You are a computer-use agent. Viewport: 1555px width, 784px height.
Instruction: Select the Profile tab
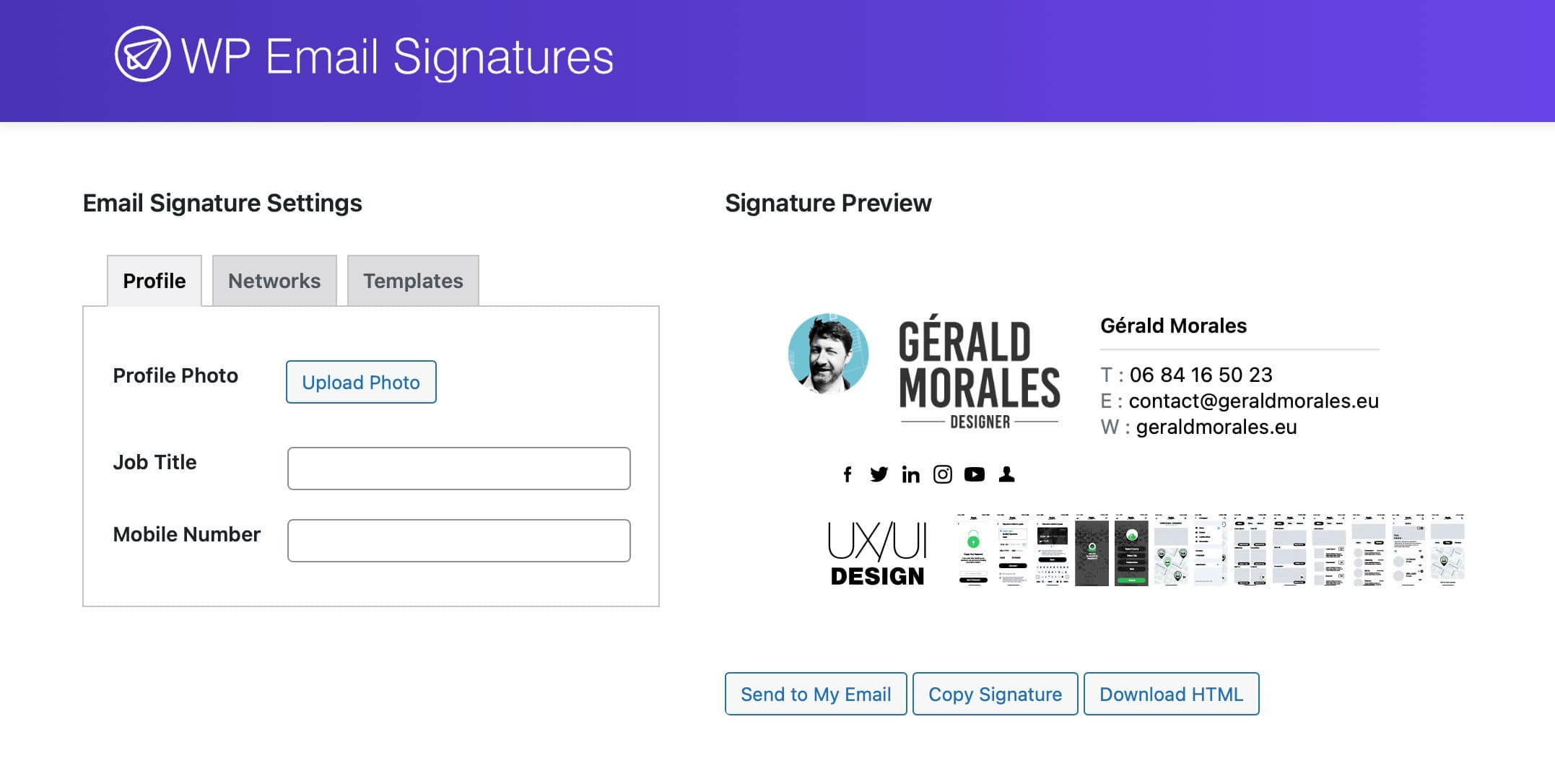[x=154, y=281]
